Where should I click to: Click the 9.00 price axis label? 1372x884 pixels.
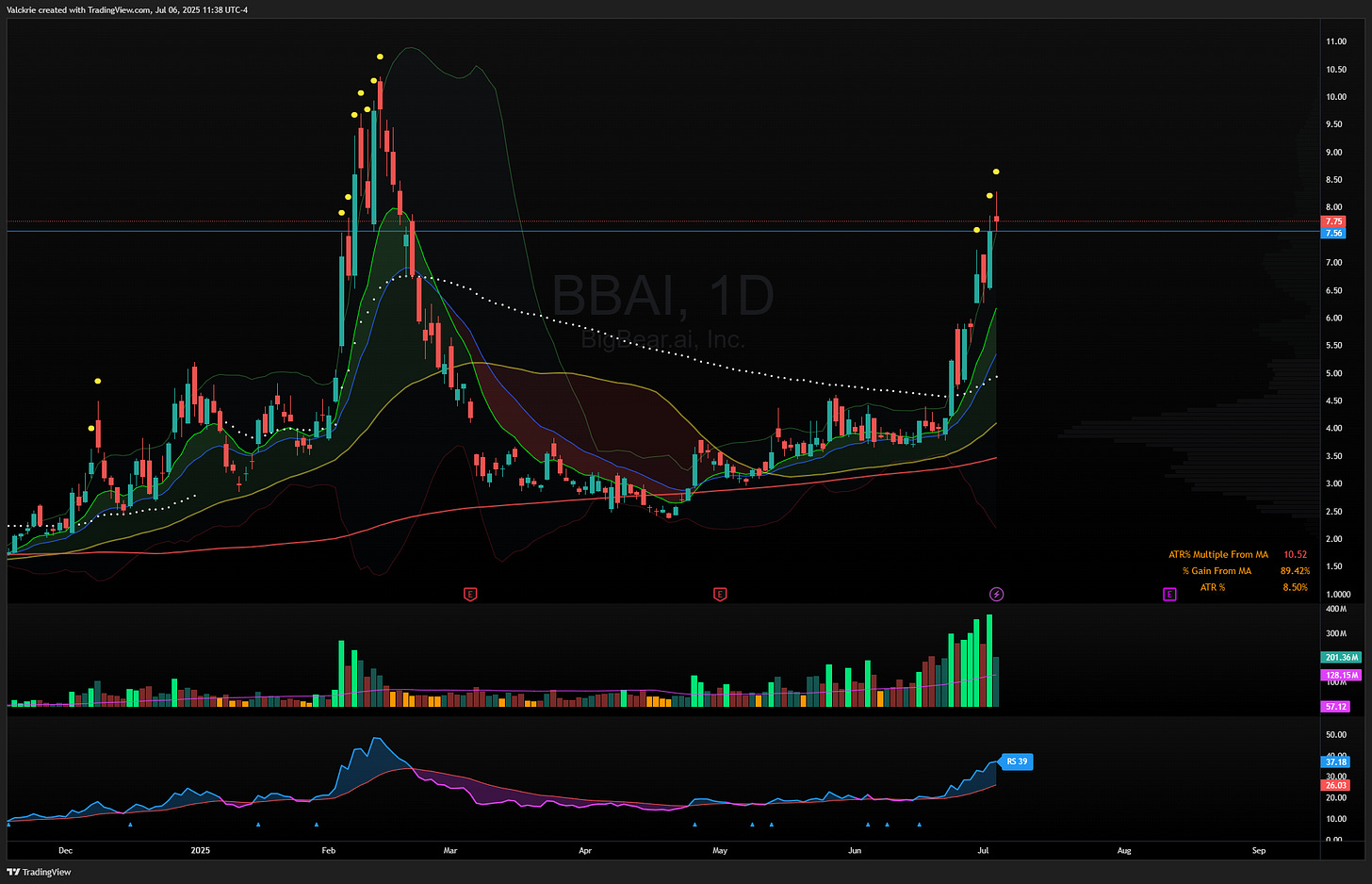pyautogui.click(x=1334, y=152)
